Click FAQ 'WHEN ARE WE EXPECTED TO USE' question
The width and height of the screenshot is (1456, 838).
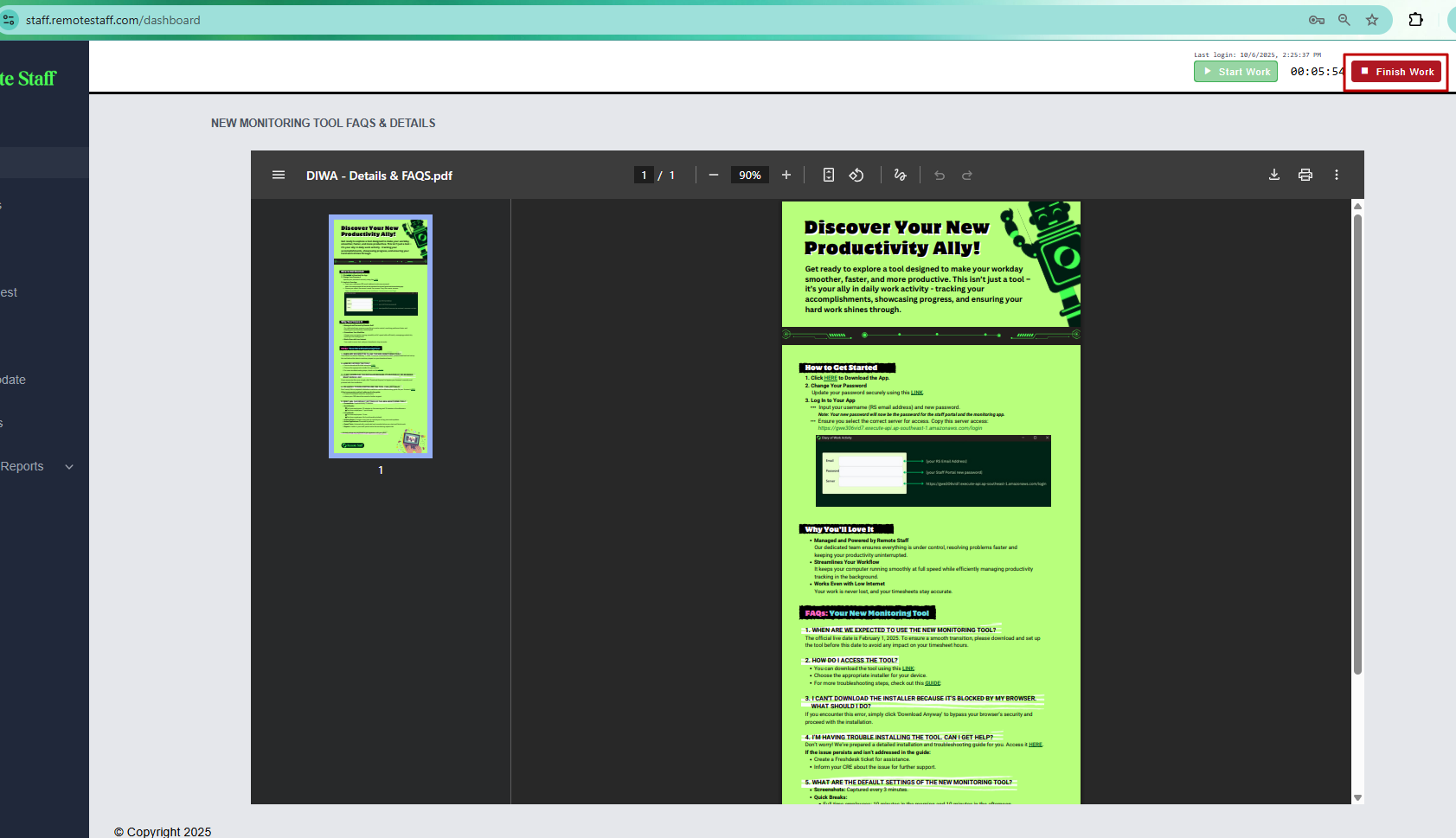click(901, 630)
